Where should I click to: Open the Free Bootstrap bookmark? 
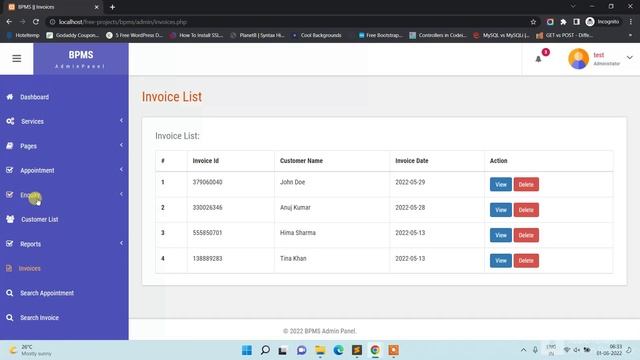pos(381,36)
